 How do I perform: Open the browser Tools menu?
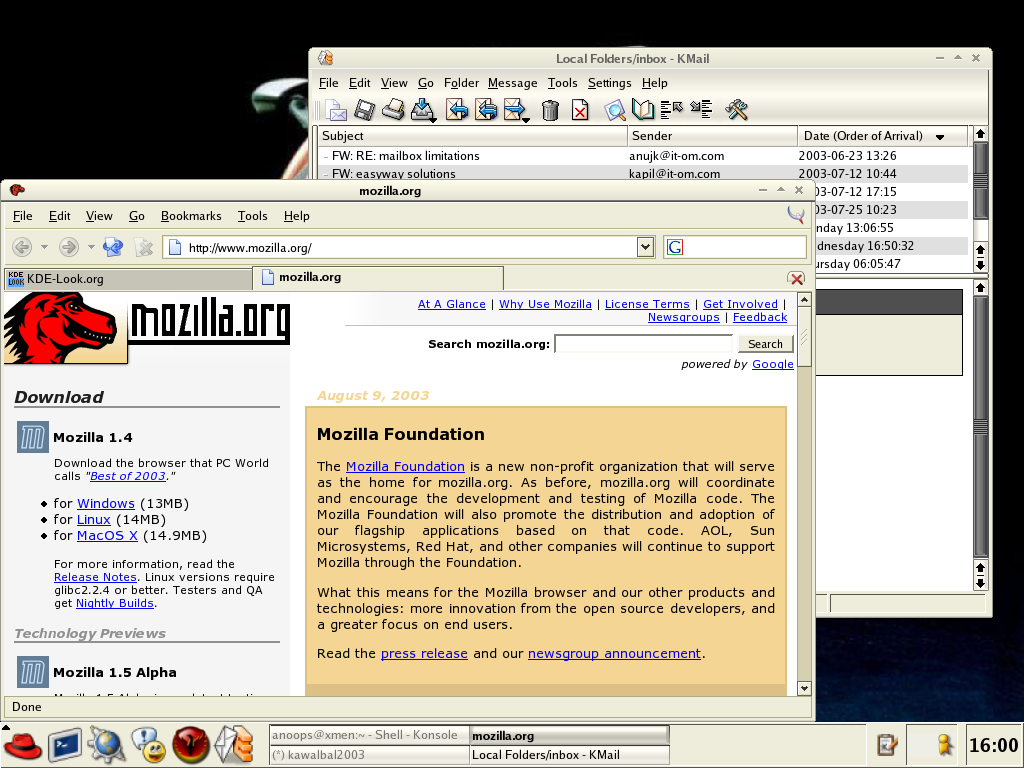252,216
